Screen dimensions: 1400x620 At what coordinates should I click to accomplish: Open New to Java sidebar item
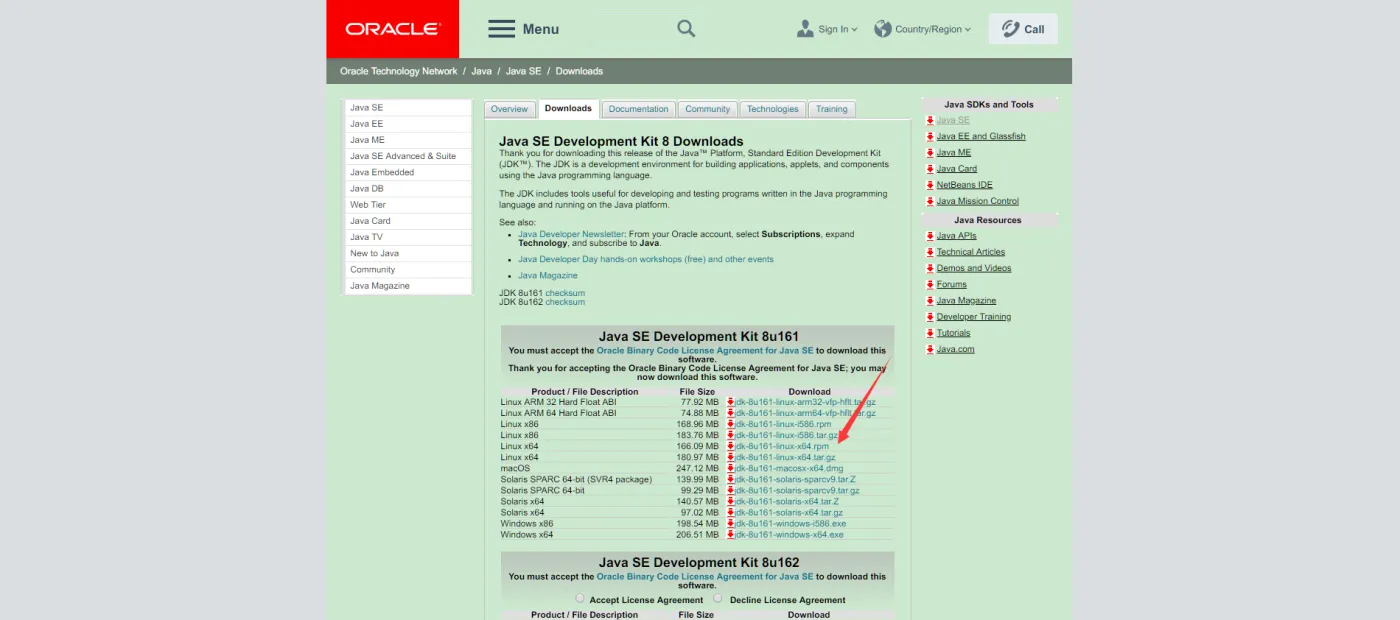point(408,253)
